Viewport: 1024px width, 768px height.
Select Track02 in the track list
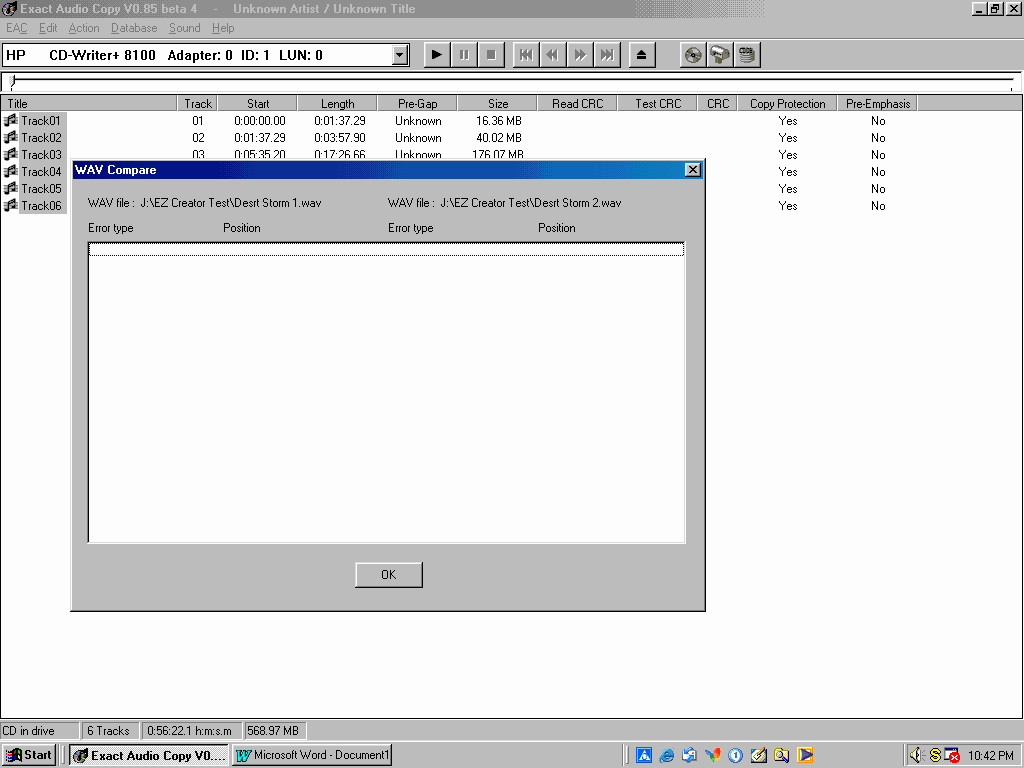click(x=40, y=138)
